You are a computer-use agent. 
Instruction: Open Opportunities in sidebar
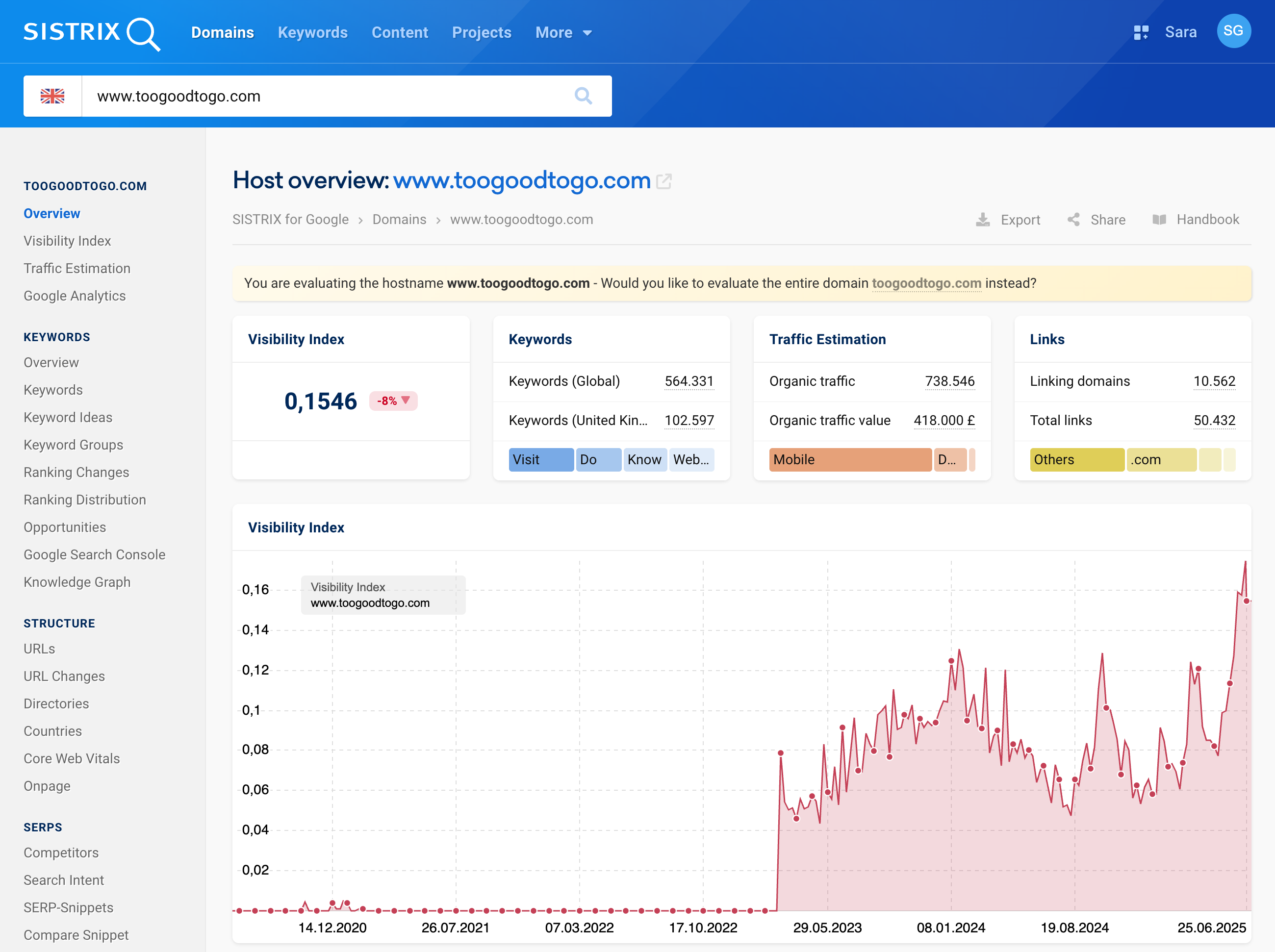(65, 527)
